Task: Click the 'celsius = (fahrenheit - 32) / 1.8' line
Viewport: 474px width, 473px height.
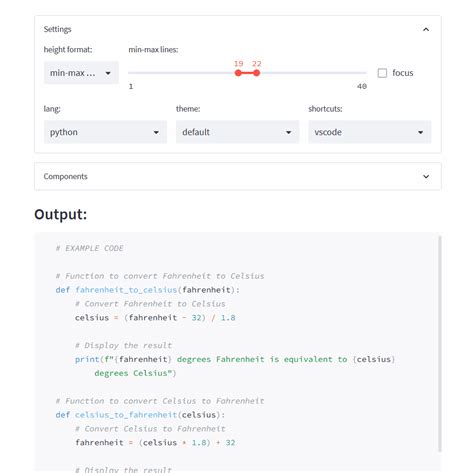Action: [155, 318]
